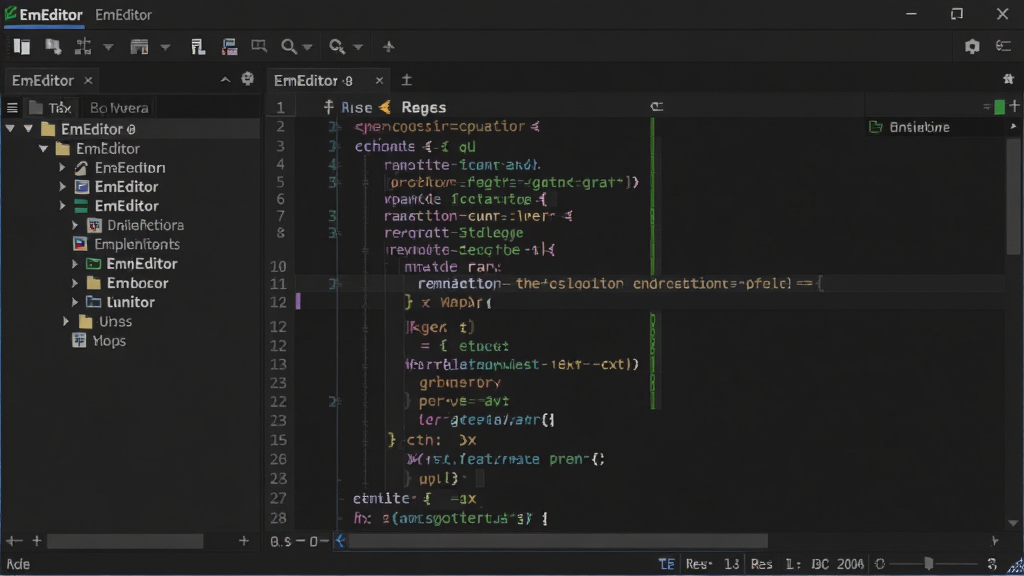This screenshot has width=1024, height=576.
Task: Adjust the zoom slider in status bar
Action: click(928, 564)
